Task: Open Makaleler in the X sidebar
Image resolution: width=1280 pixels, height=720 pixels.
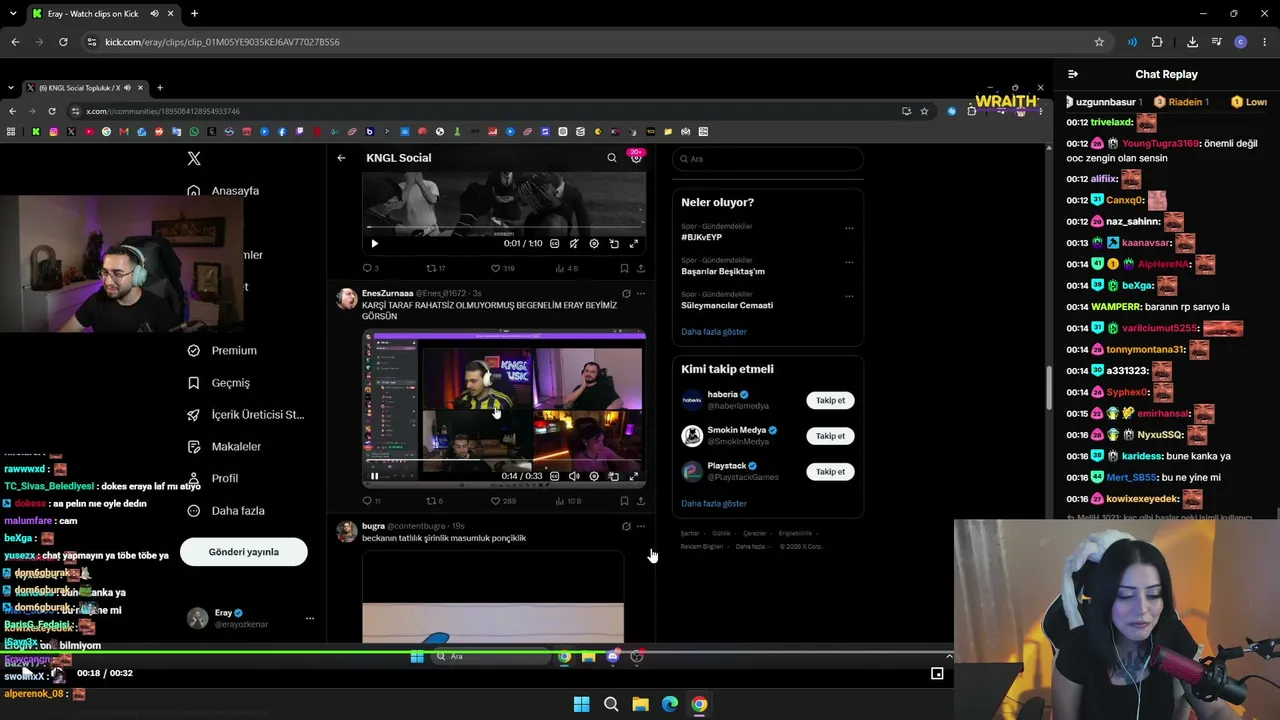Action: (x=225, y=447)
